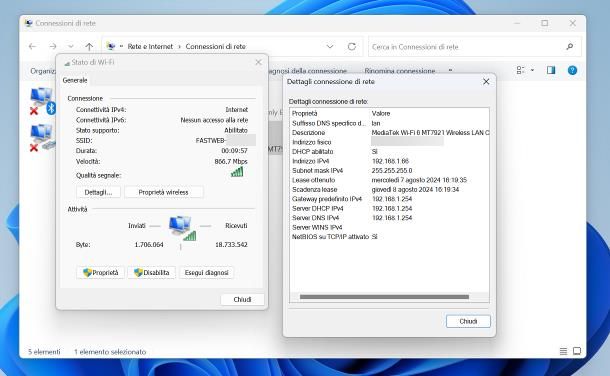This screenshot has height=376, width=610.
Task: Select the 'Indirizzo IPv4' row
Action: pyautogui.click(x=389, y=161)
